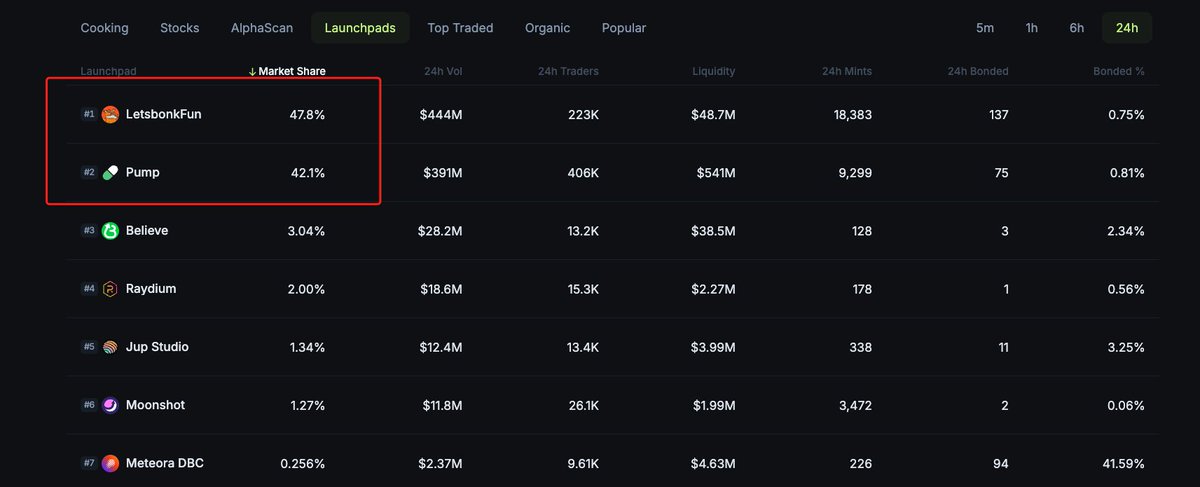Image resolution: width=1200 pixels, height=487 pixels.
Task: Click the #1 rank badge
Action: click(x=89, y=114)
